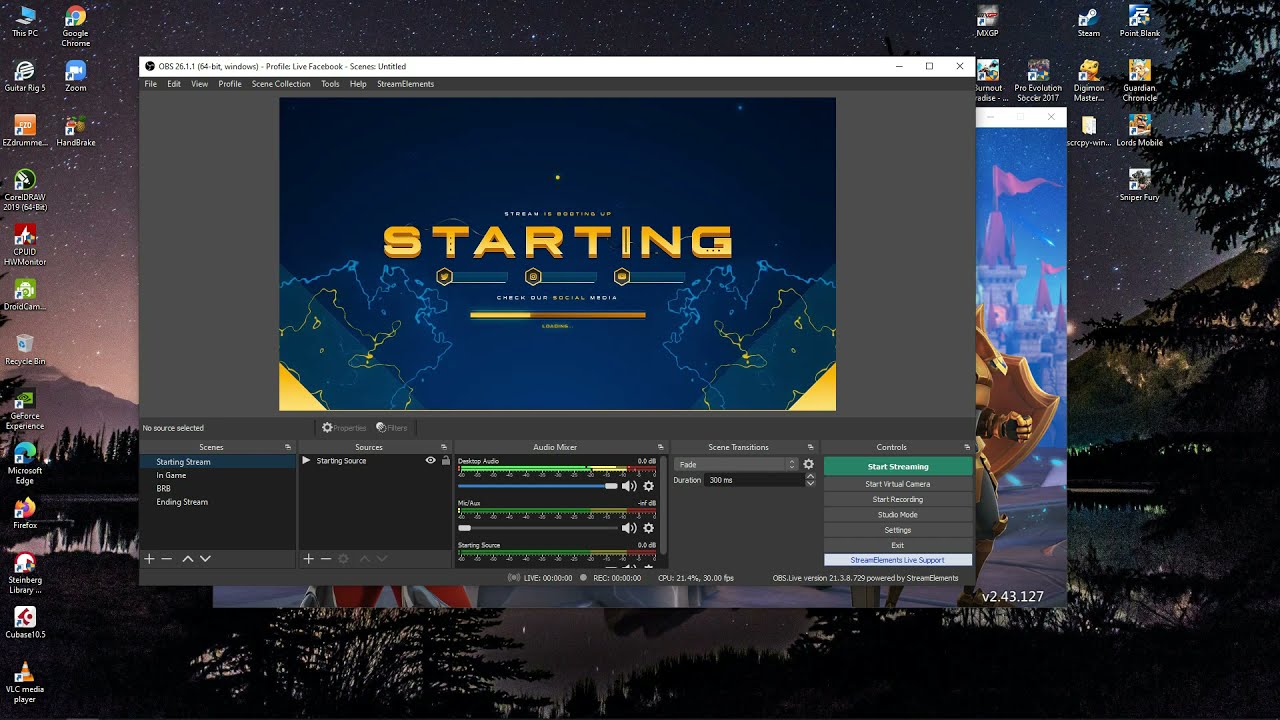Open Sniper Fury desktop shortcut
Image resolution: width=1280 pixels, height=720 pixels.
tap(1139, 185)
